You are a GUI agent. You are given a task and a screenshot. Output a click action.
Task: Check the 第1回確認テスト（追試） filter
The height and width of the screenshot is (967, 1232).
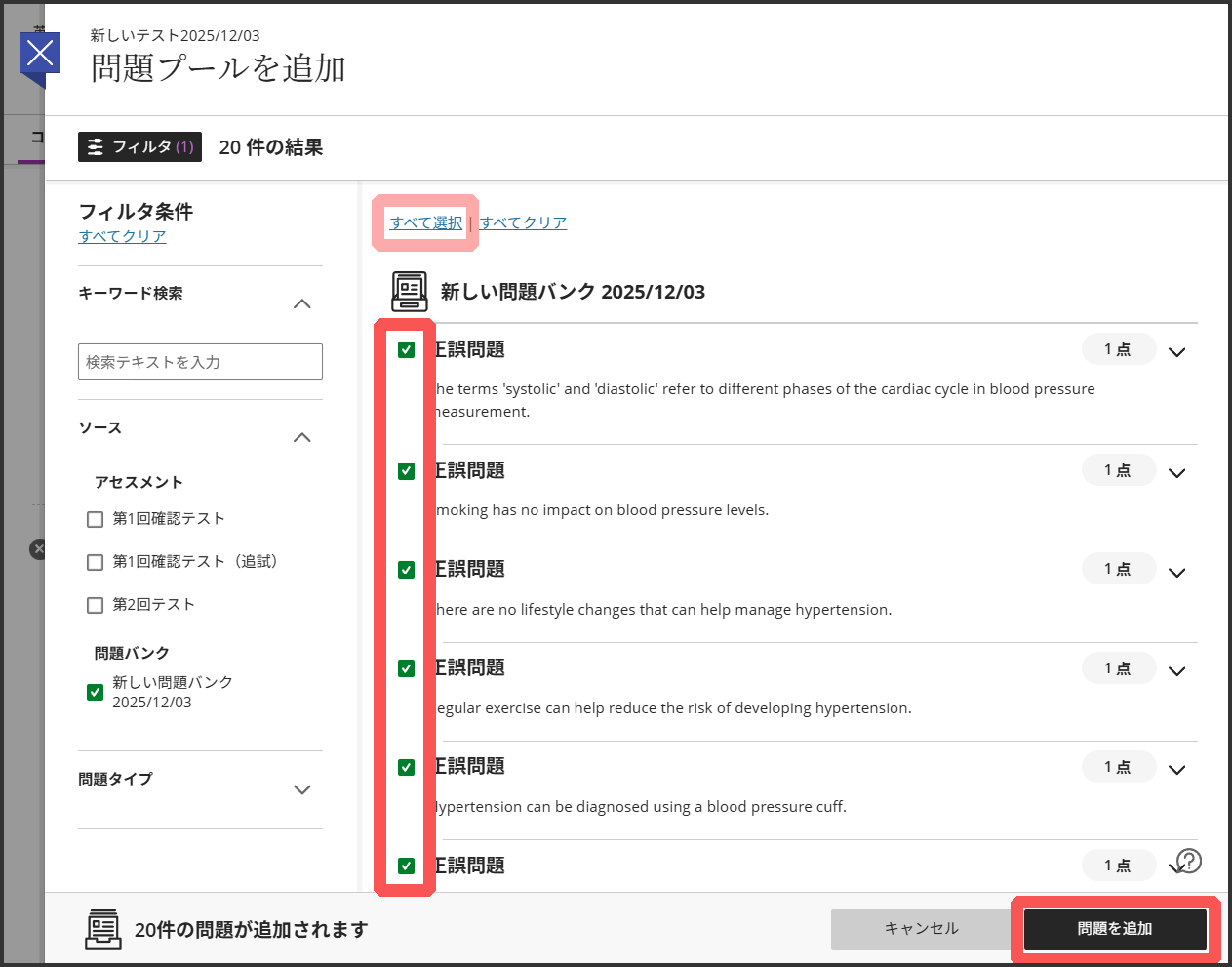click(95, 562)
